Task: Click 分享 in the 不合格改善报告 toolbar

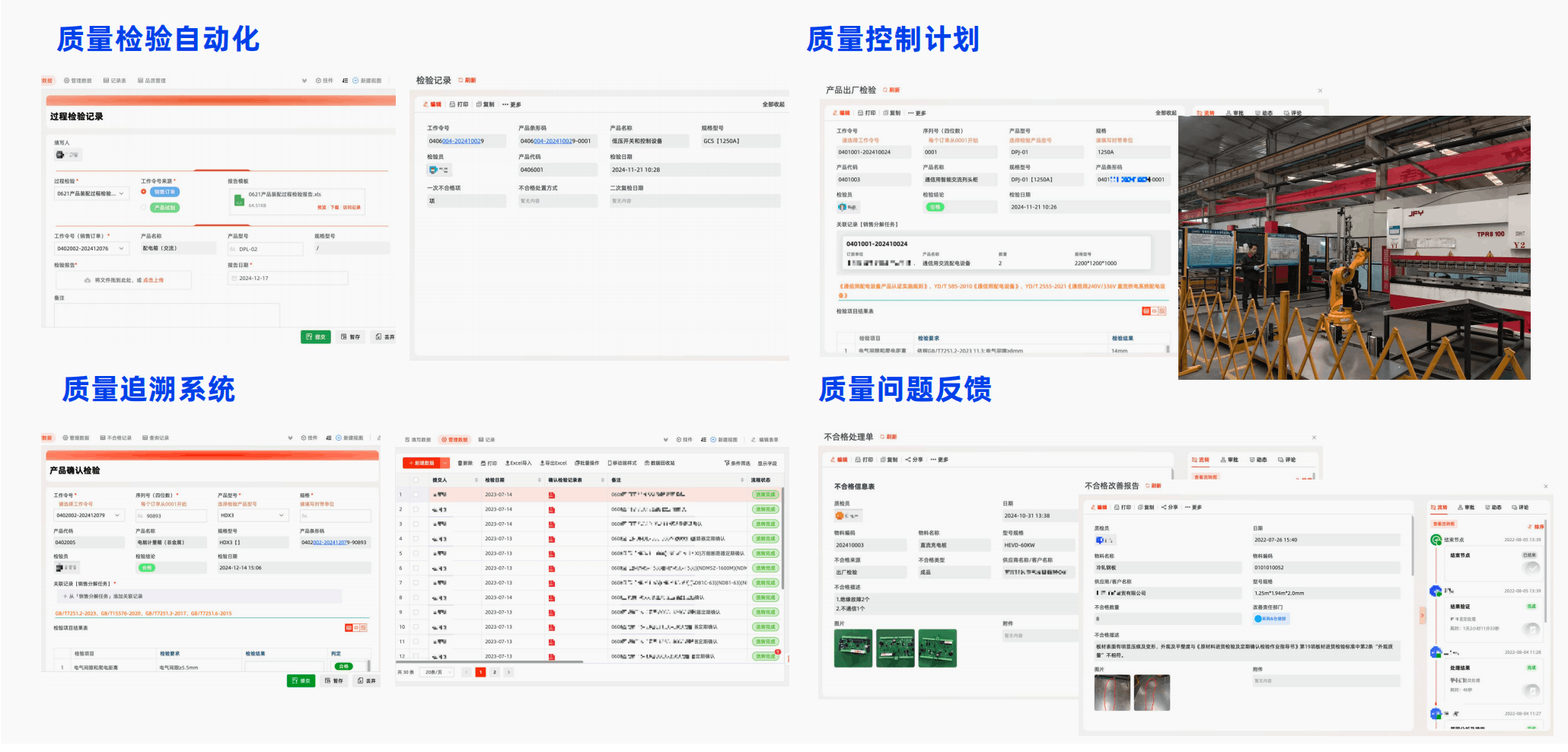Action: (1168, 507)
